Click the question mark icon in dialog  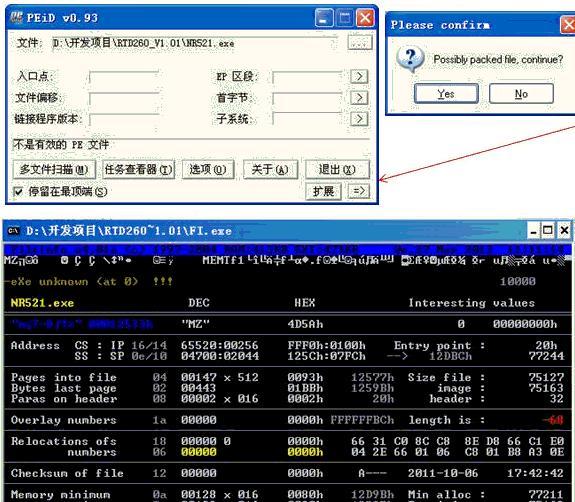click(x=410, y=59)
